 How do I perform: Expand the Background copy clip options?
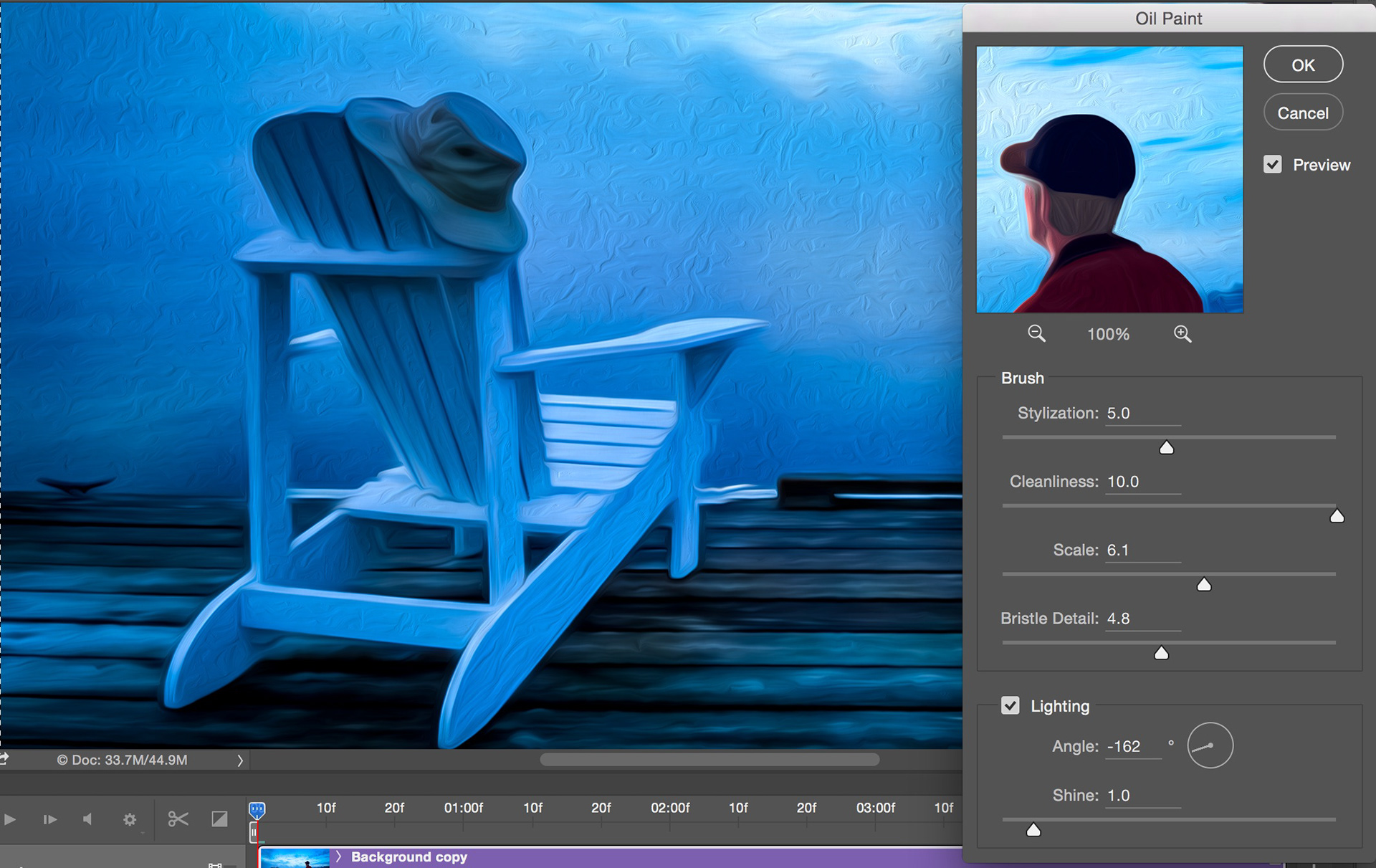point(338,857)
